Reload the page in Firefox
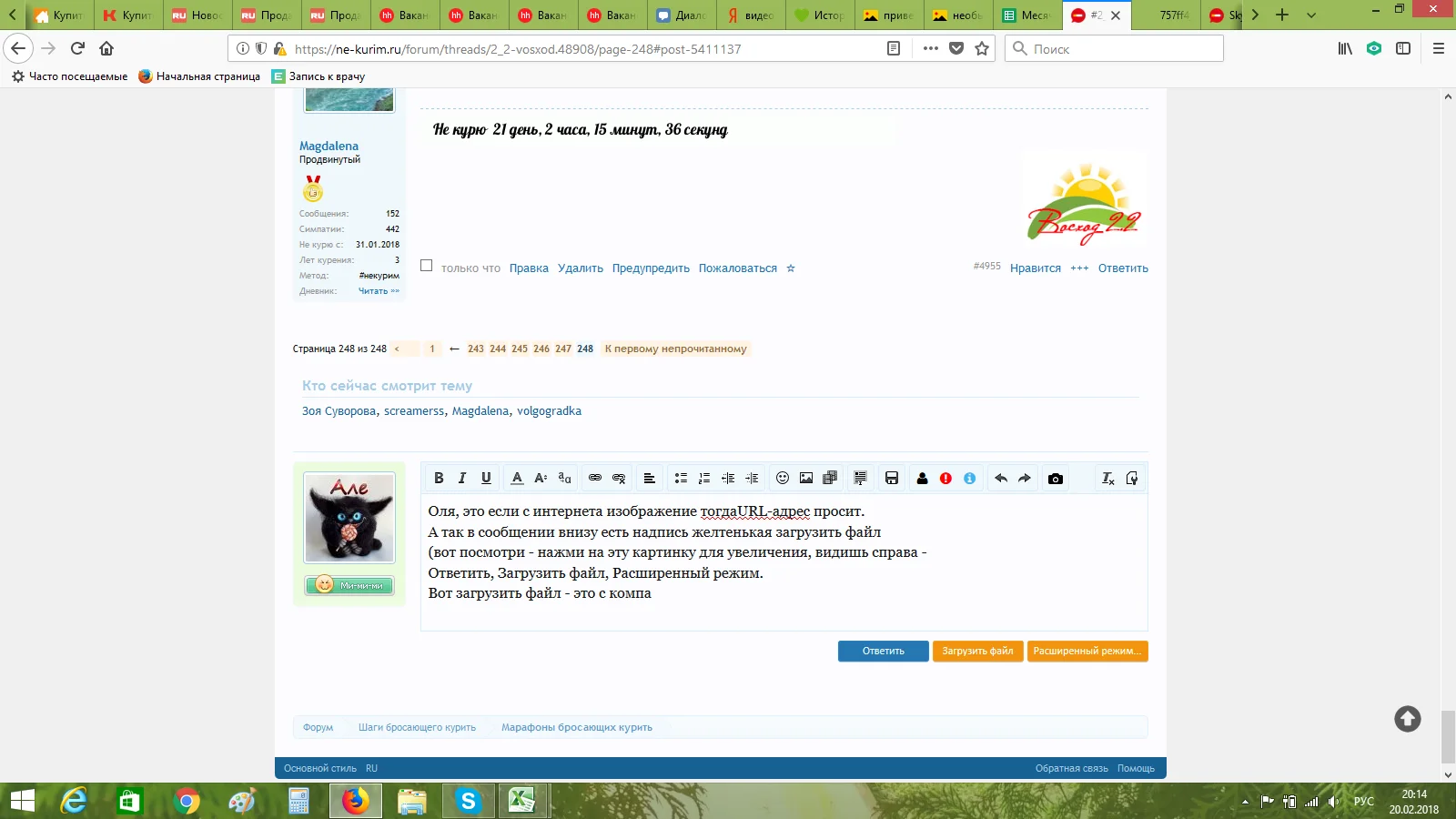Screen dimensions: 1456x819 tap(77, 48)
